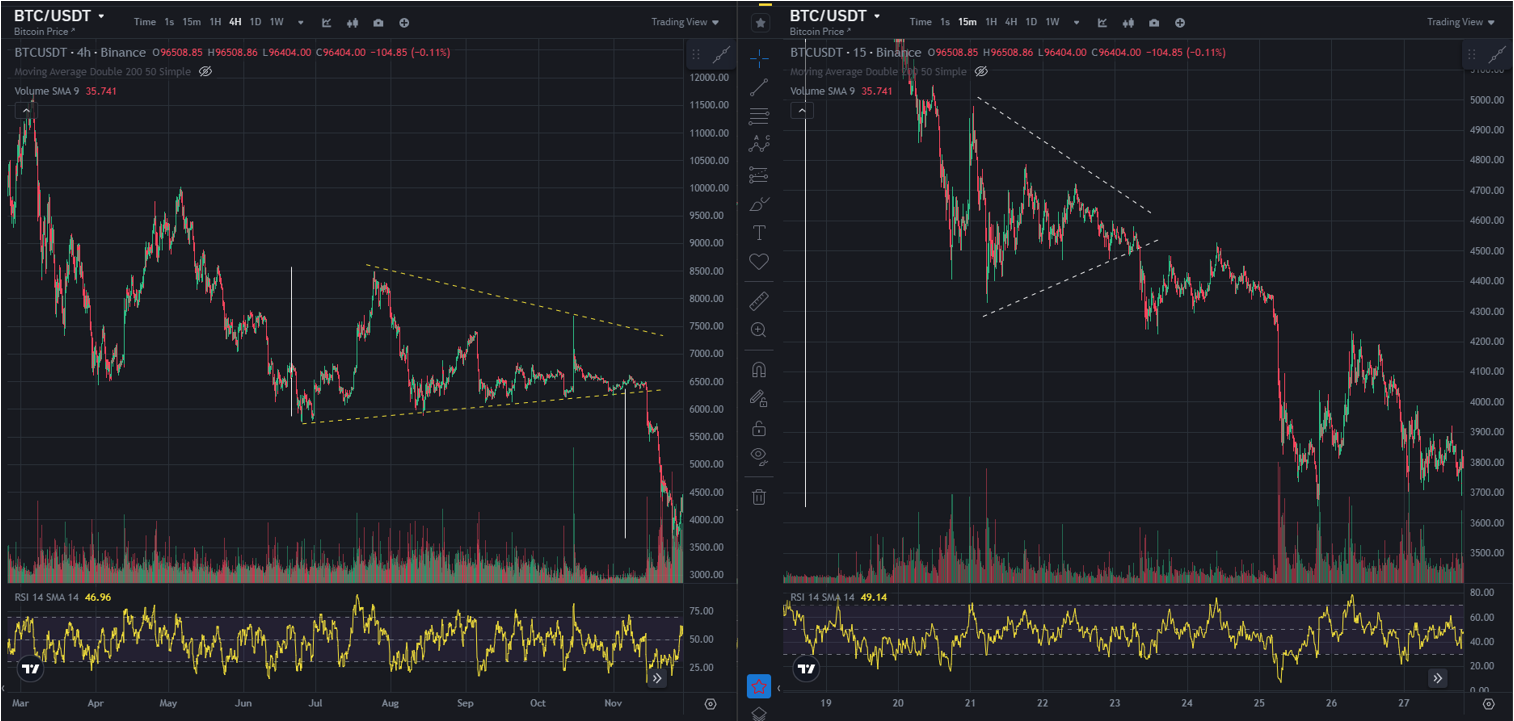
Task: Activate the zoom in tool
Action: (x=759, y=329)
